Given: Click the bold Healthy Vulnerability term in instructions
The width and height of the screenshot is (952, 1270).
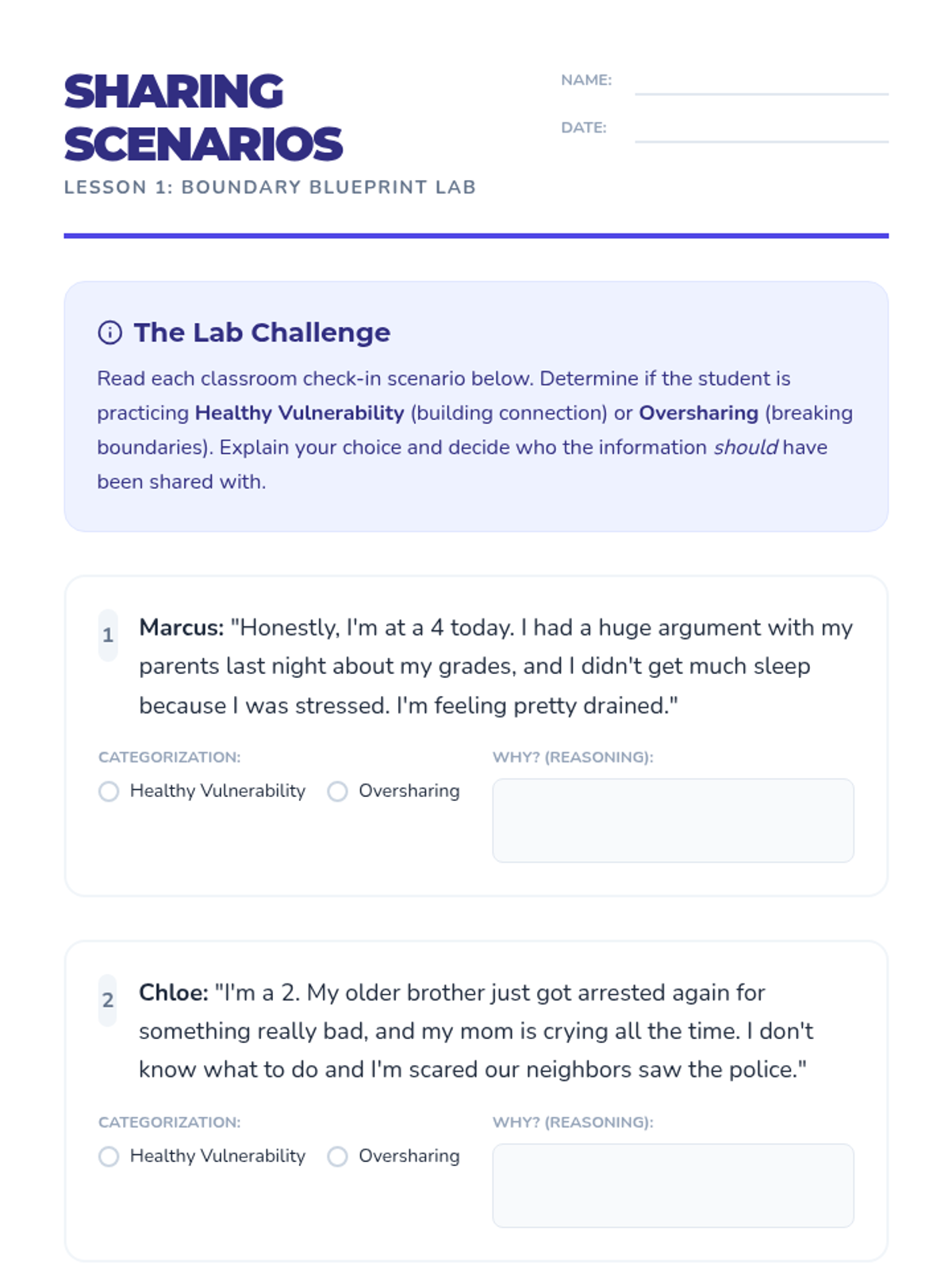Looking at the screenshot, I should (x=299, y=413).
